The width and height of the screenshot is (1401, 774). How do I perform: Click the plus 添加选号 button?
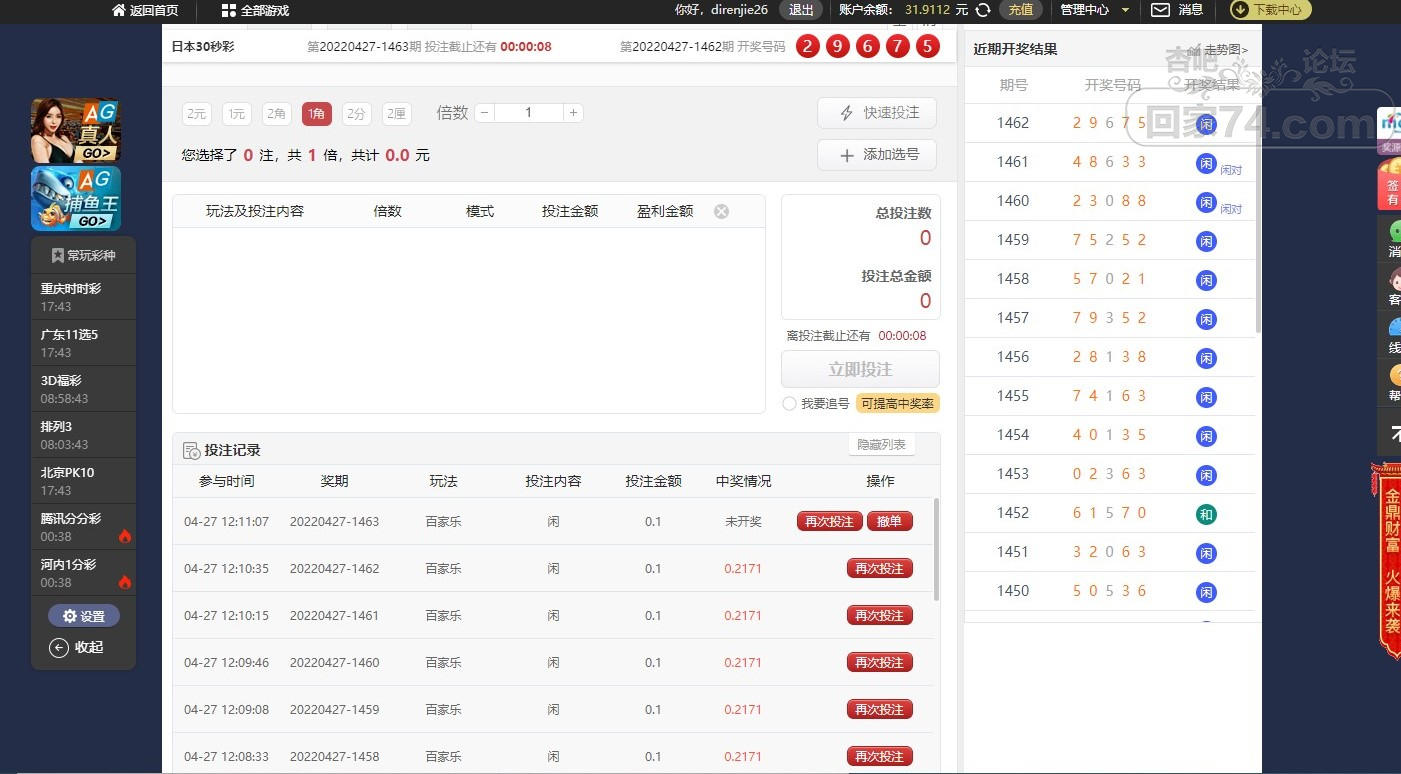(877, 155)
